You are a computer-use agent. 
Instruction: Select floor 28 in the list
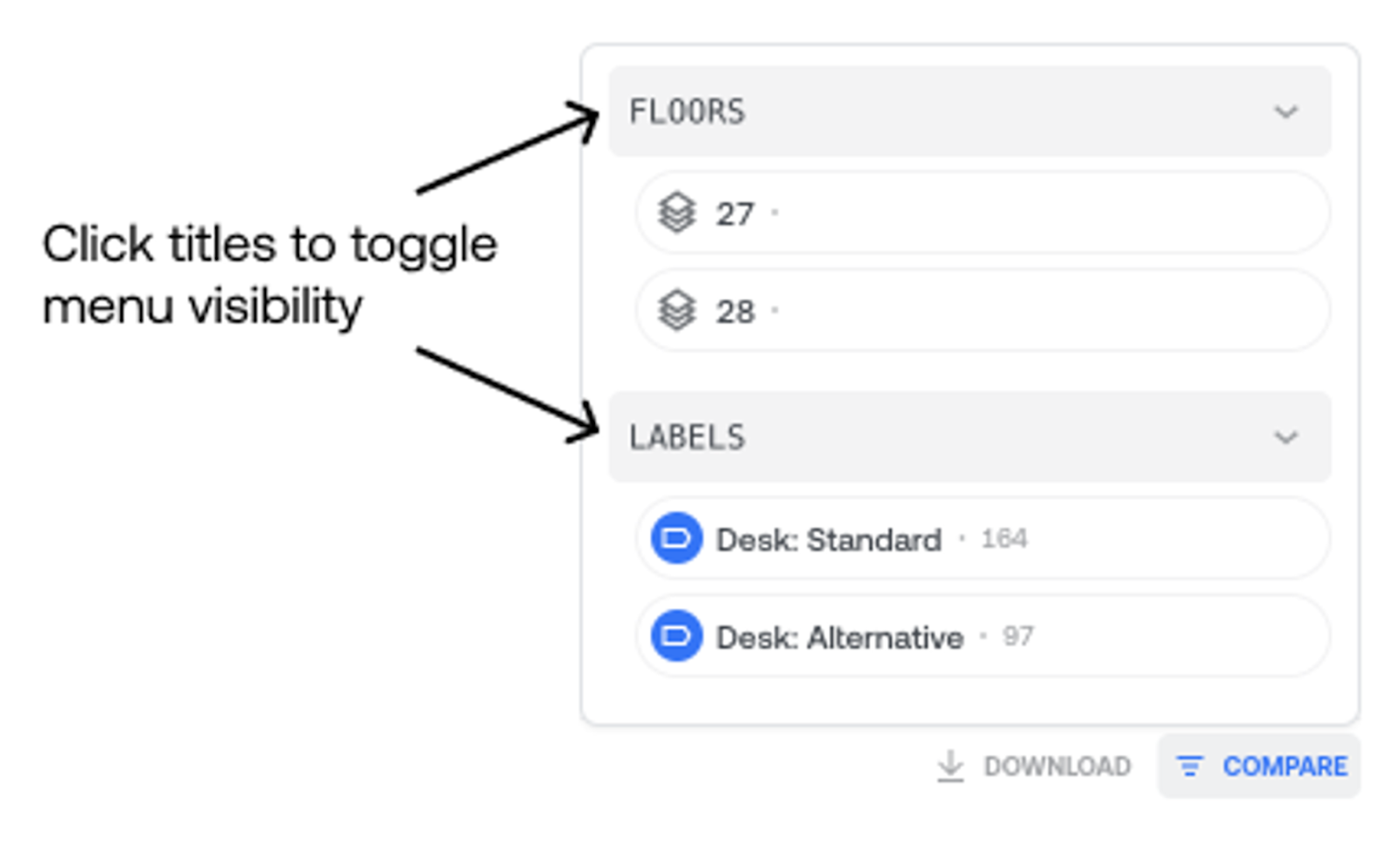(983, 311)
